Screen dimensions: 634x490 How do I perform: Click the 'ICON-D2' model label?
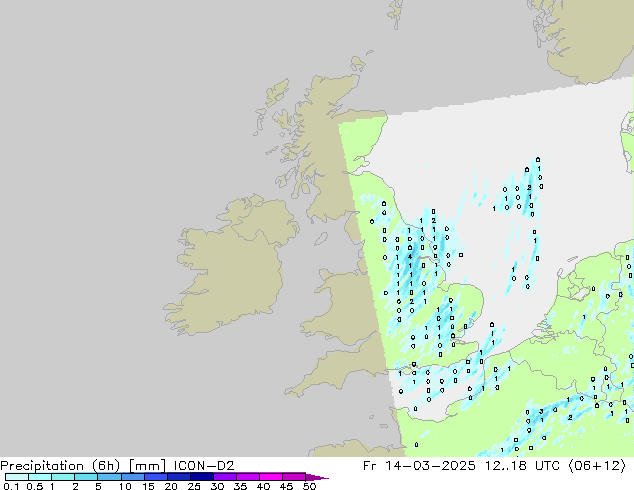pyautogui.click(x=204, y=466)
